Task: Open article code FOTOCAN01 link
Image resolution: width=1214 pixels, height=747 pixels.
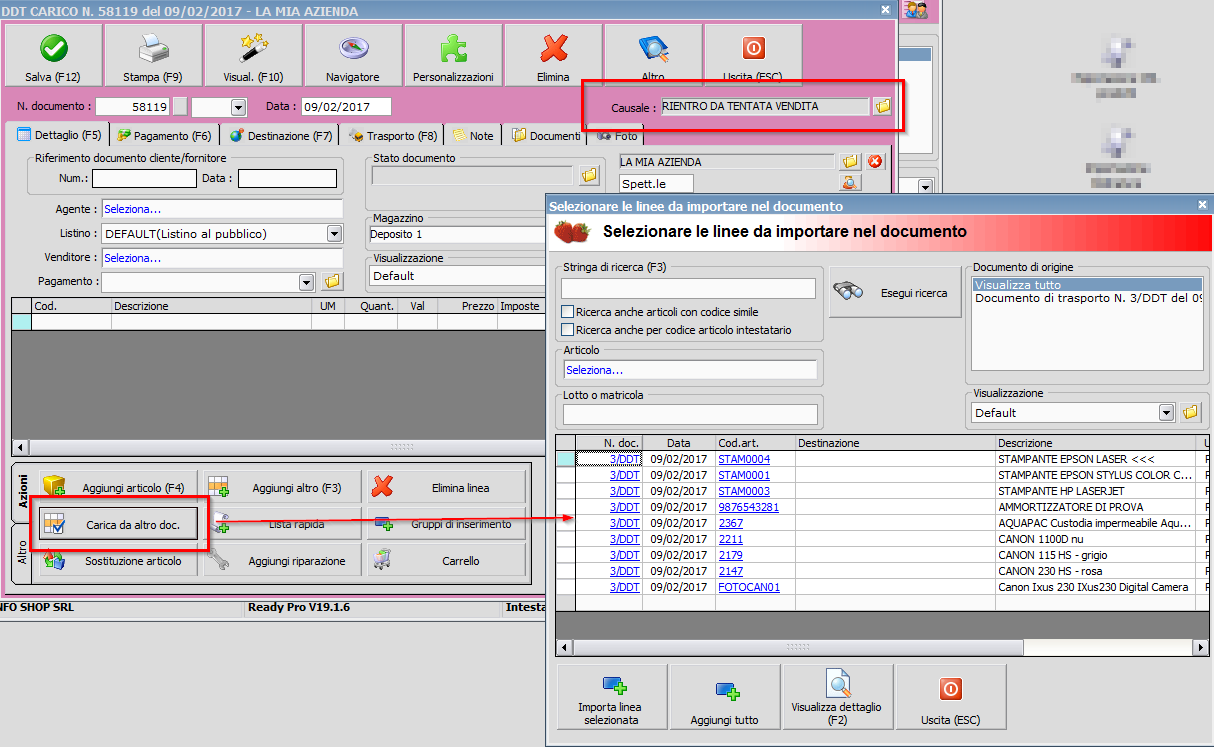Action: pyautogui.click(x=749, y=587)
